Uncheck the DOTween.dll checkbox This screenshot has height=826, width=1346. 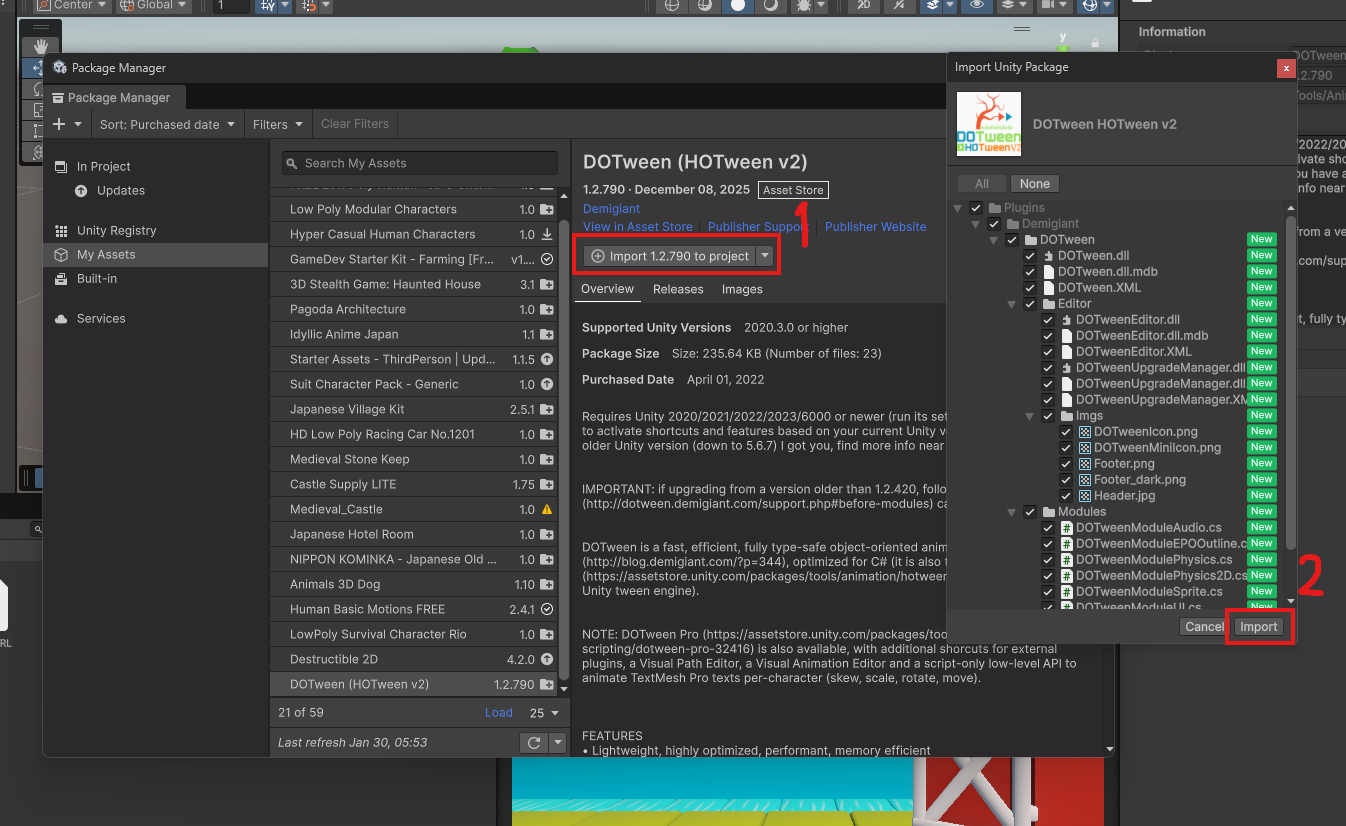[x=1030, y=256]
